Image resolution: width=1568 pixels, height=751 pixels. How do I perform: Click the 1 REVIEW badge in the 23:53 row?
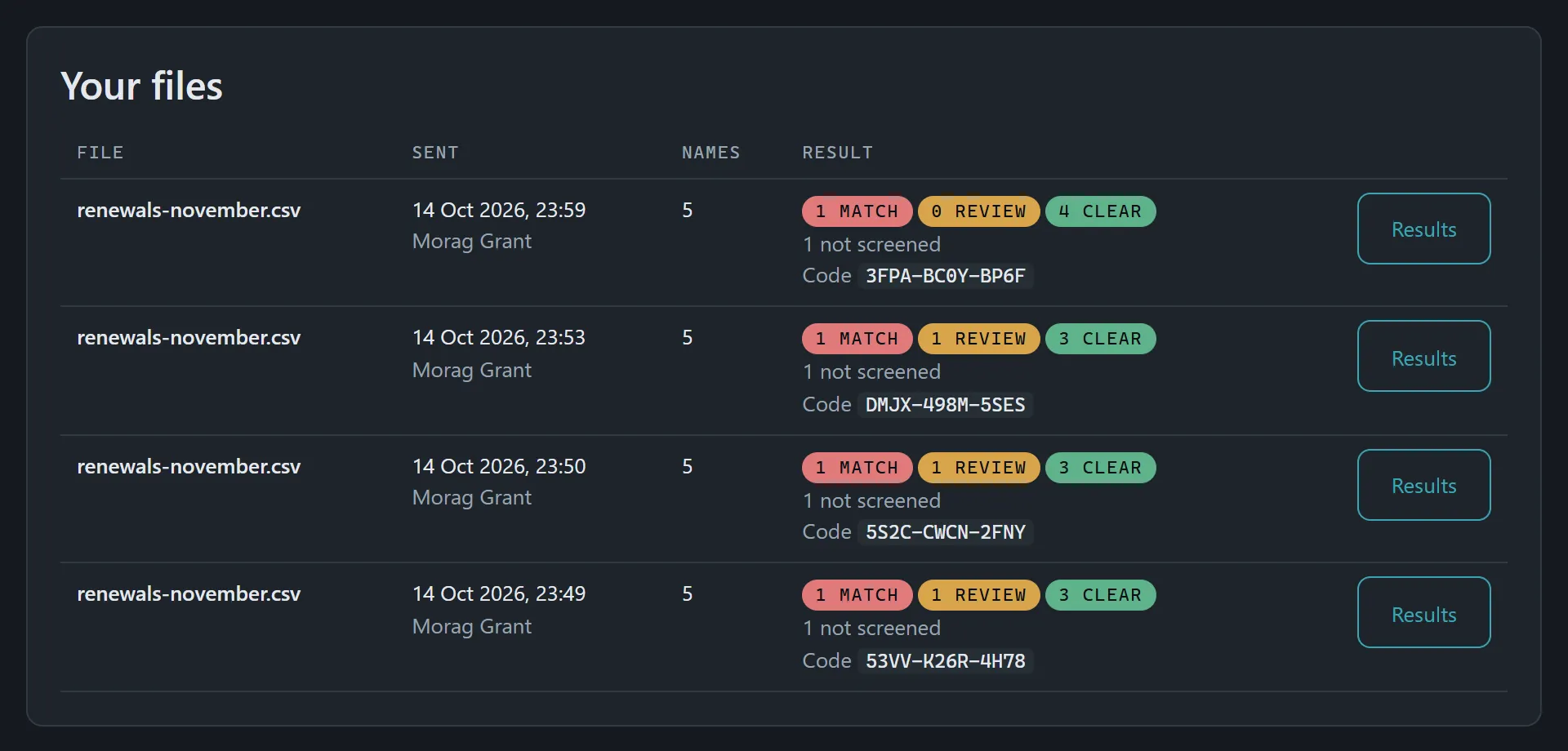[978, 339]
